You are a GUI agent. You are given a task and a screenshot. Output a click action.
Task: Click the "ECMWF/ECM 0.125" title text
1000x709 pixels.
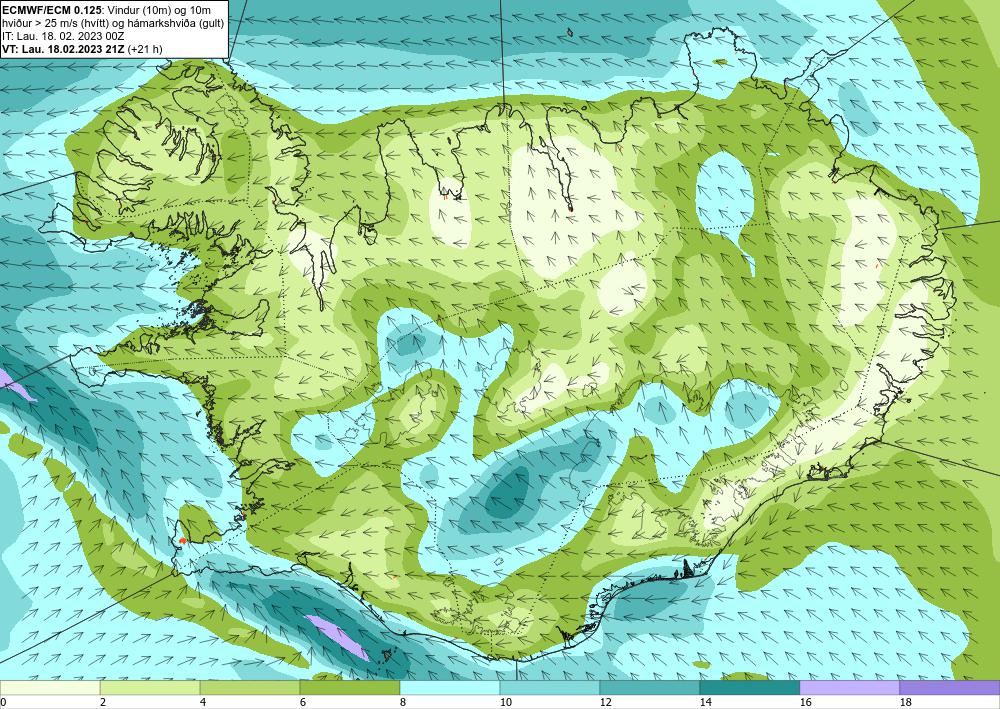coord(51,10)
